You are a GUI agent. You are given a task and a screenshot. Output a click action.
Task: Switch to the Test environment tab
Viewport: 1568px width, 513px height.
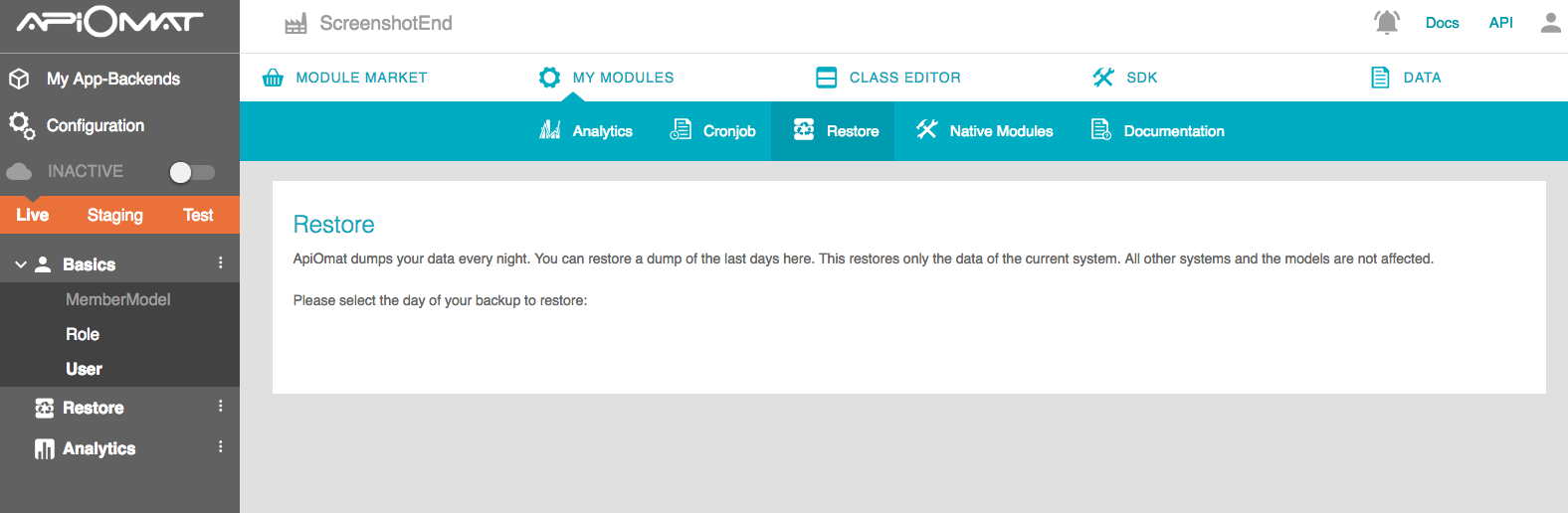pos(198,215)
